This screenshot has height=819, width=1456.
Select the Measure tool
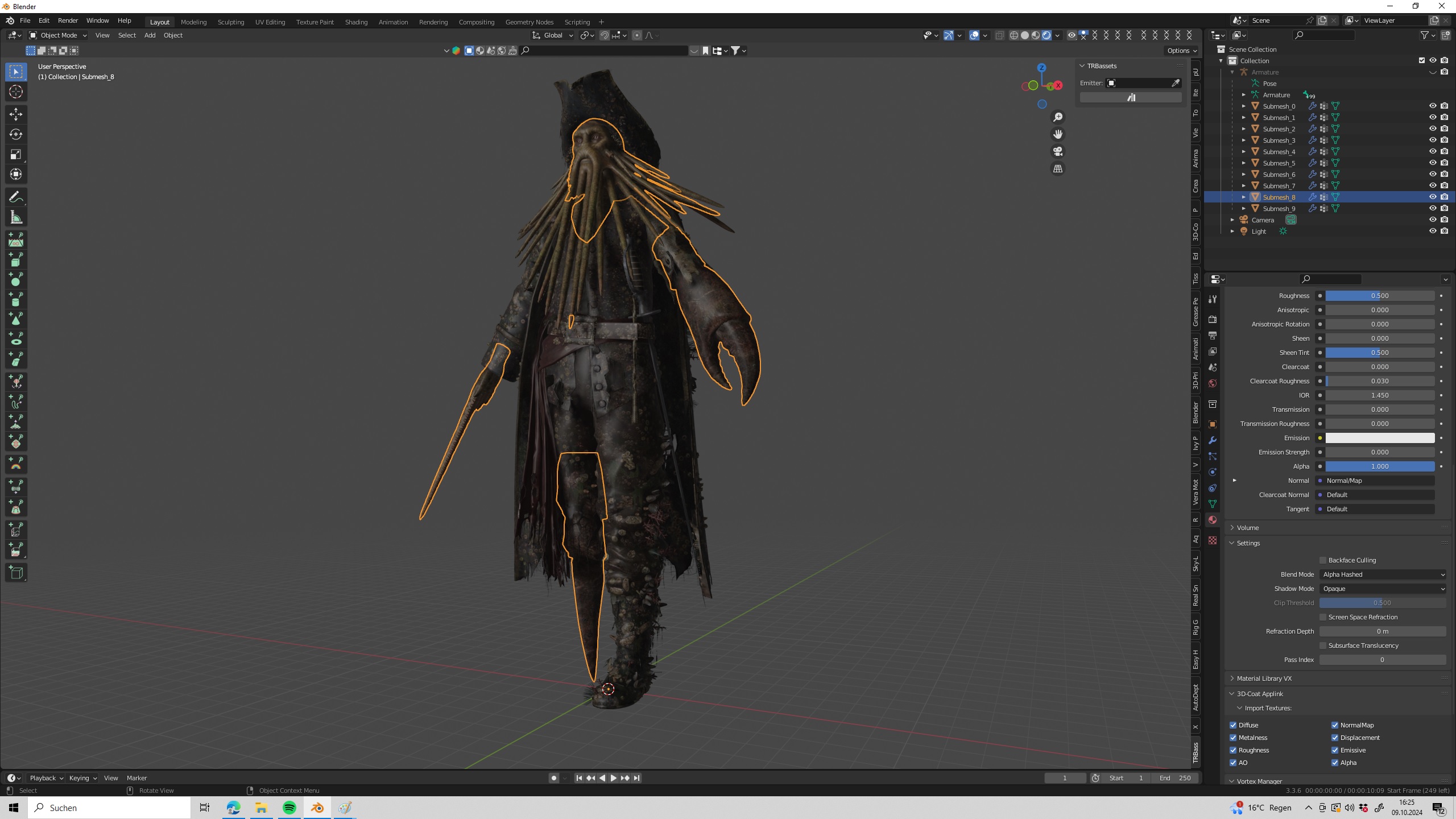coord(16,217)
